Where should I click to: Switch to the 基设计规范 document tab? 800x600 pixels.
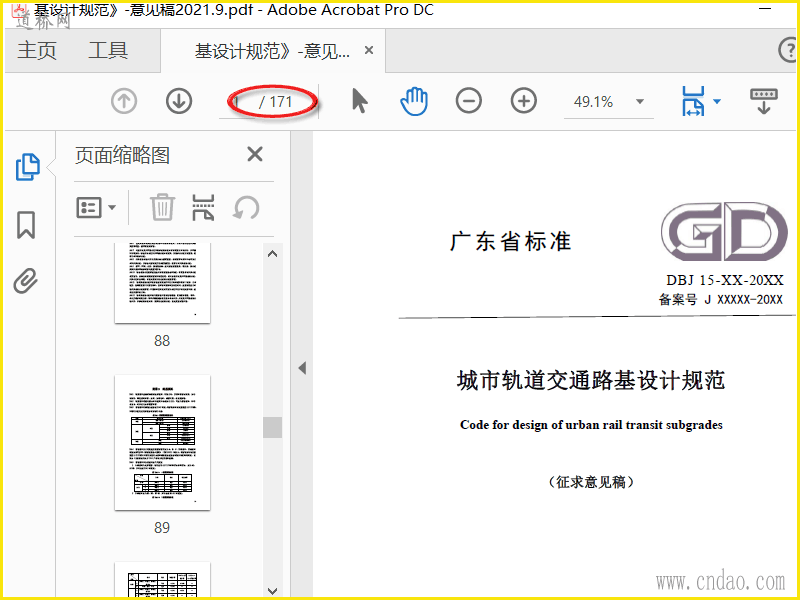tap(272, 51)
